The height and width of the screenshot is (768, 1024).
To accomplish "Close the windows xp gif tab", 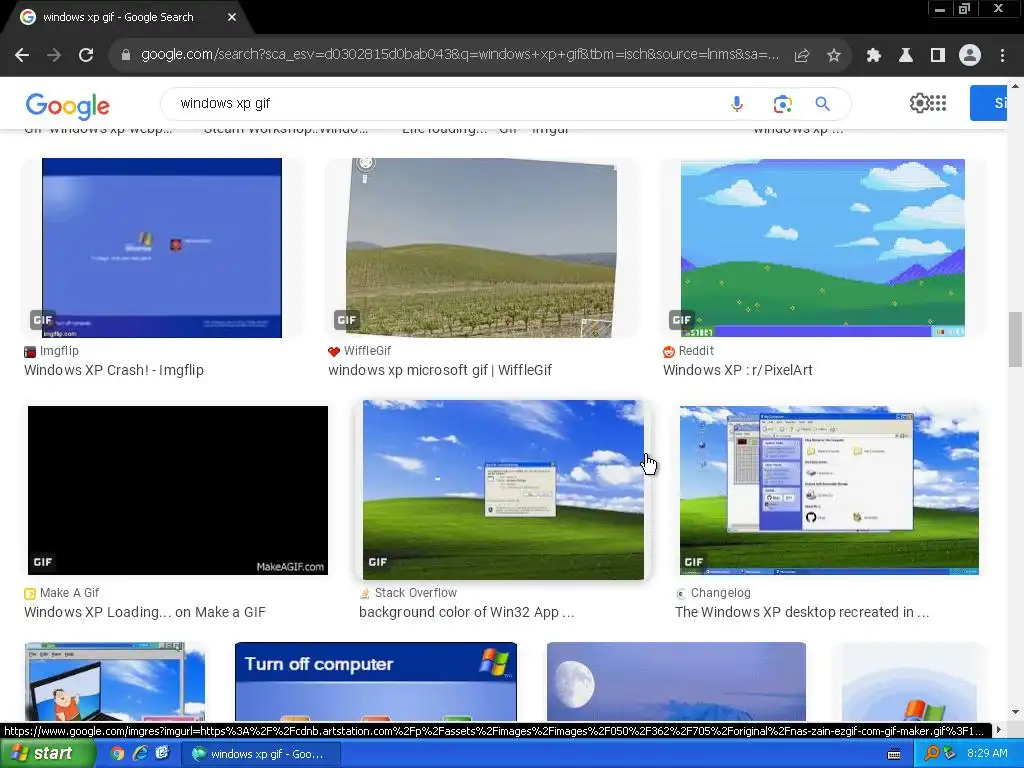I will (x=232, y=17).
